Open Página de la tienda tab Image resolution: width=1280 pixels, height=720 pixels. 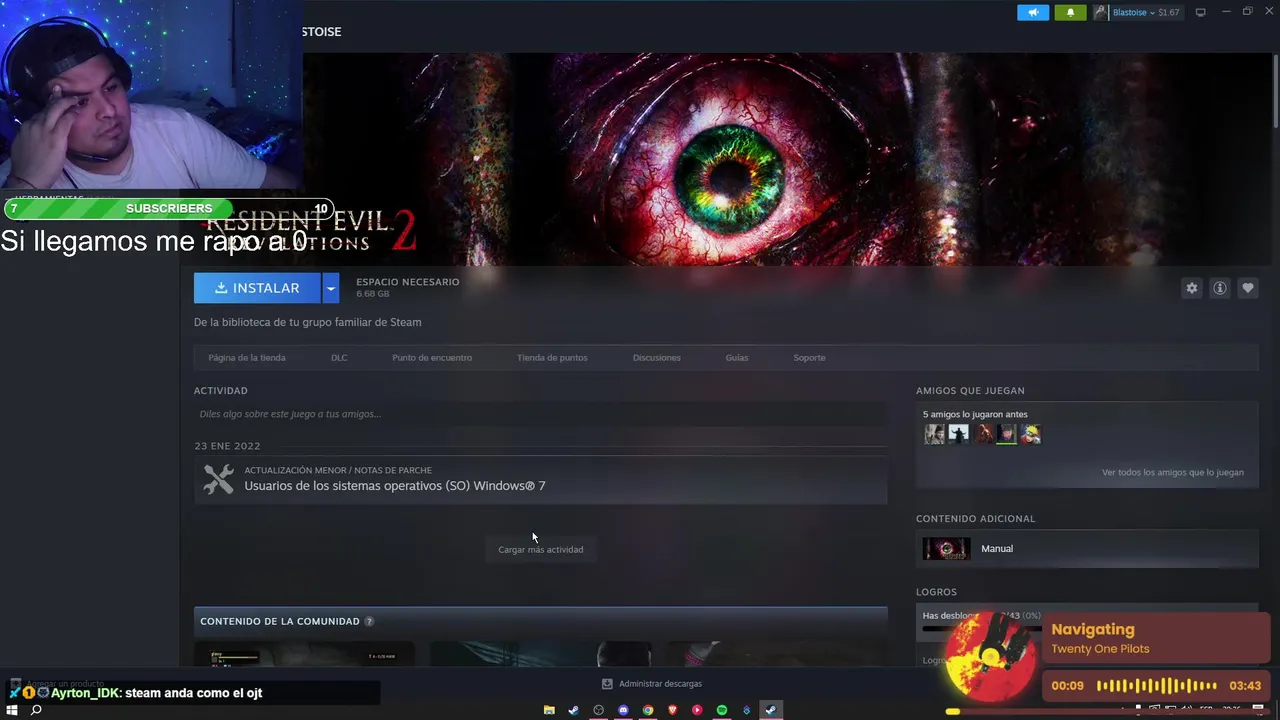click(x=247, y=358)
